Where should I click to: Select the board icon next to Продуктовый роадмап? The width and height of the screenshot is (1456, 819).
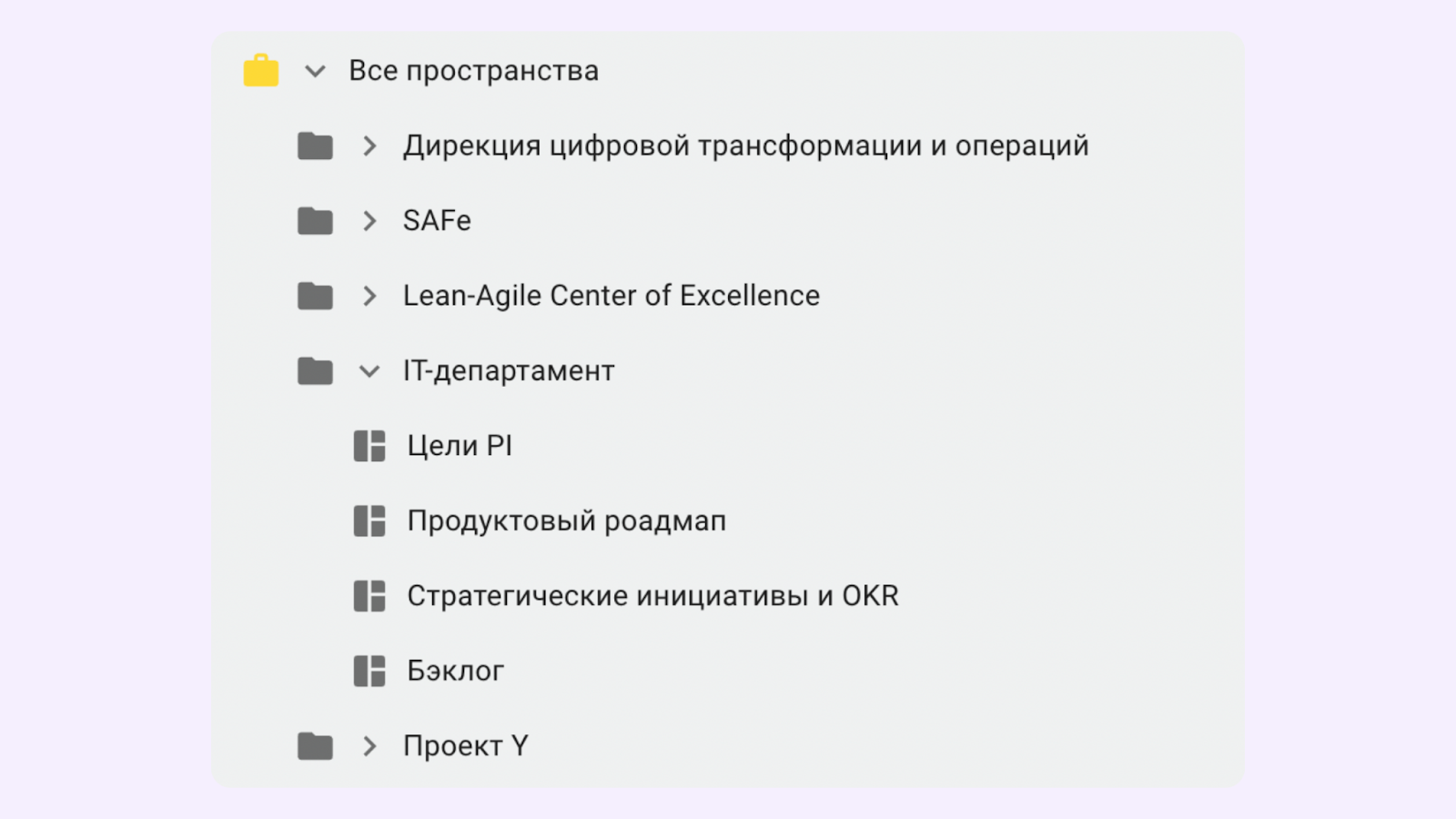369,521
